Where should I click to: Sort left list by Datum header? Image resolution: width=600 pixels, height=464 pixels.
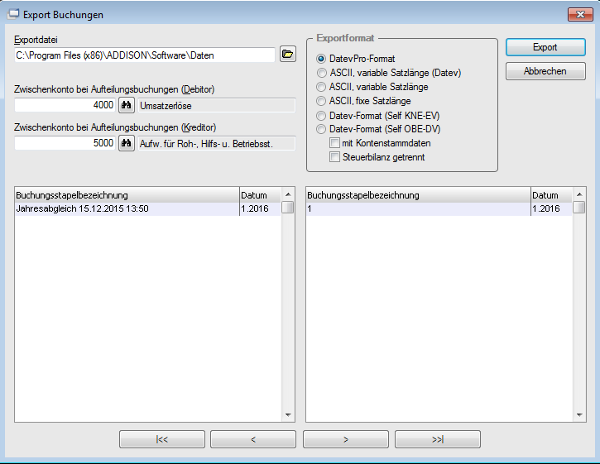[260, 195]
